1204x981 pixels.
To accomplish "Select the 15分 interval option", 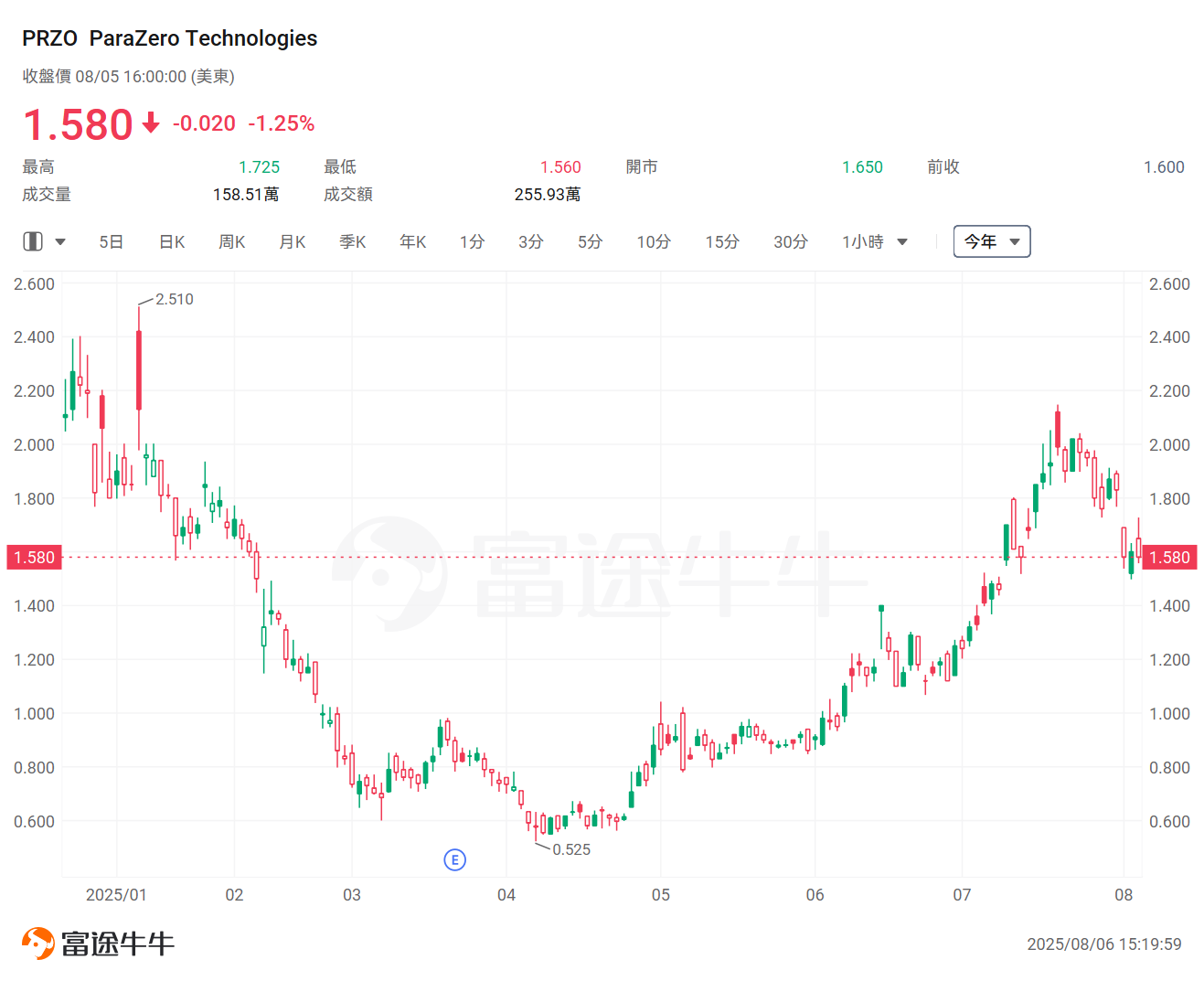I will pos(722,242).
